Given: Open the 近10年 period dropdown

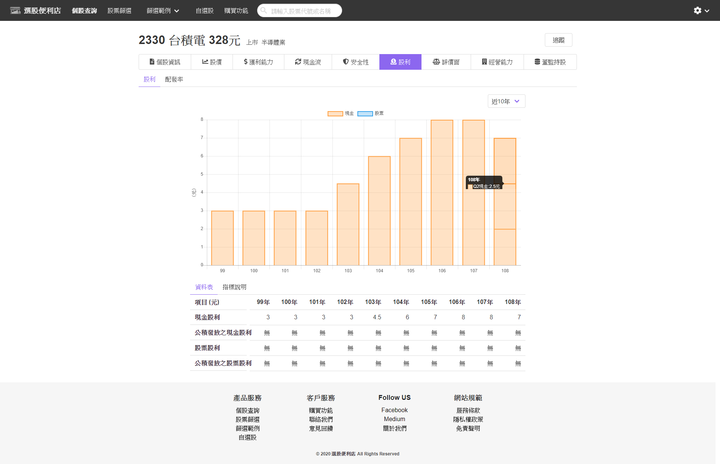Looking at the screenshot, I should tap(506, 101).
